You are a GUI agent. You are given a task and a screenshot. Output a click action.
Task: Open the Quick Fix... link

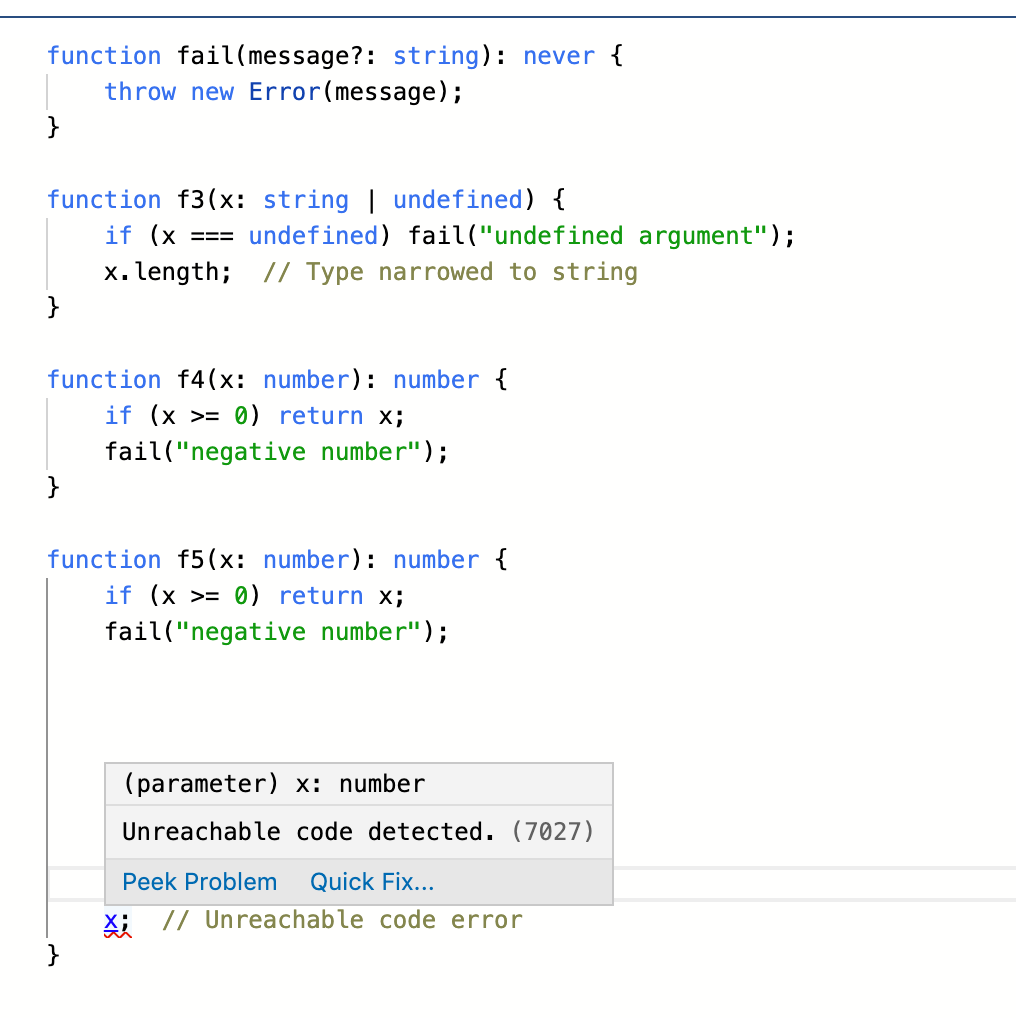372,882
